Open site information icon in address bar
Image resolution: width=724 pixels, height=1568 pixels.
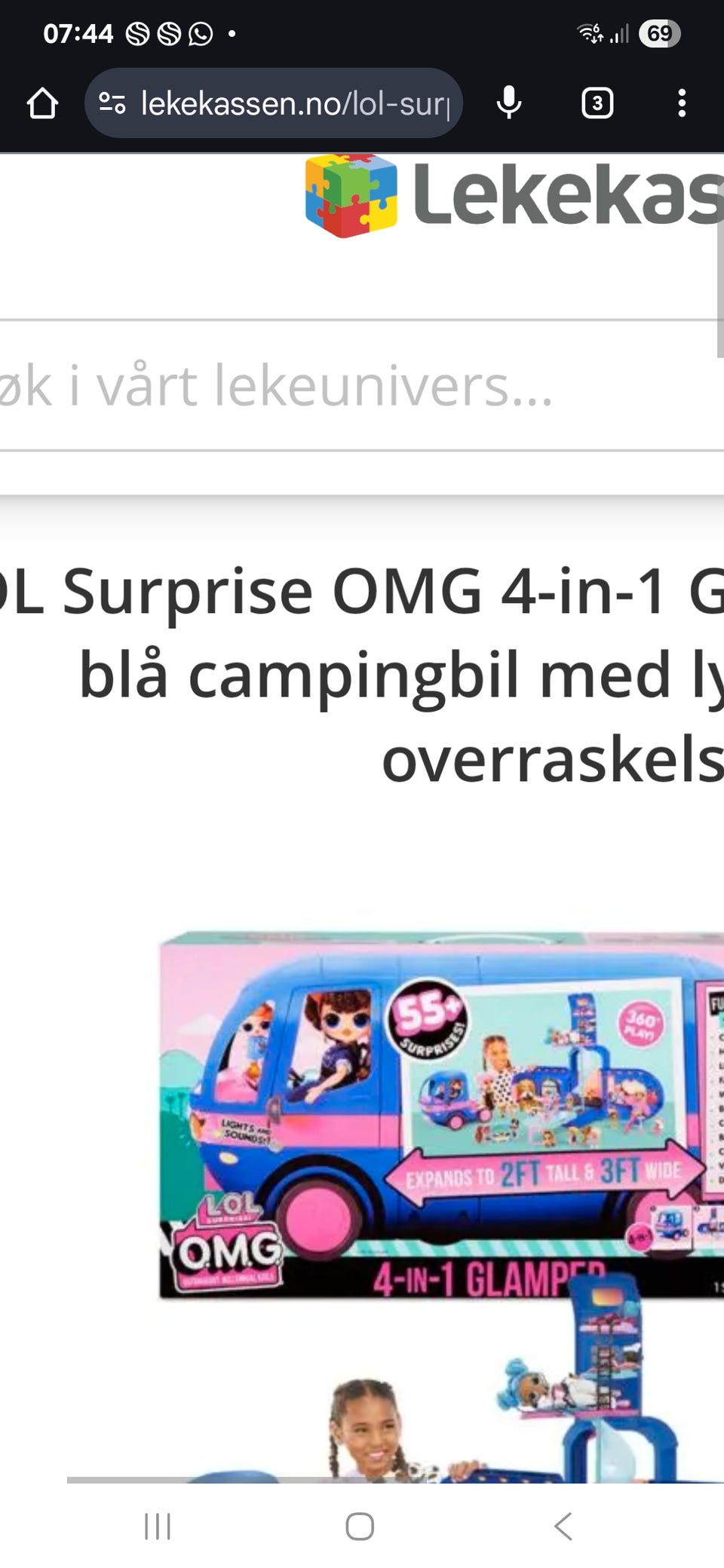[x=112, y=103]
